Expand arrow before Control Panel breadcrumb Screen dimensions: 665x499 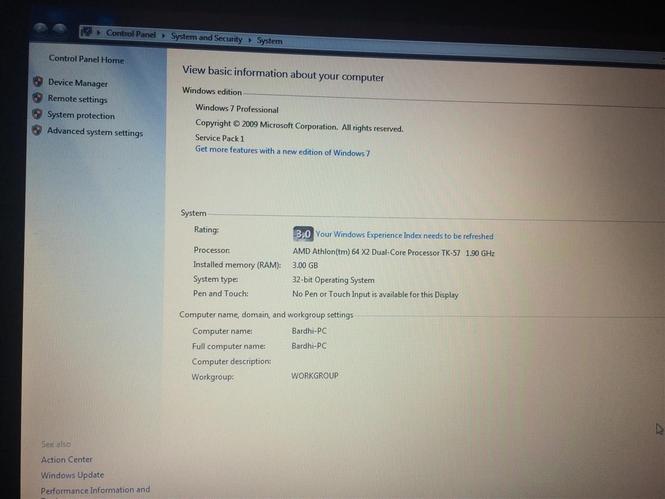[x=98, y=33]
